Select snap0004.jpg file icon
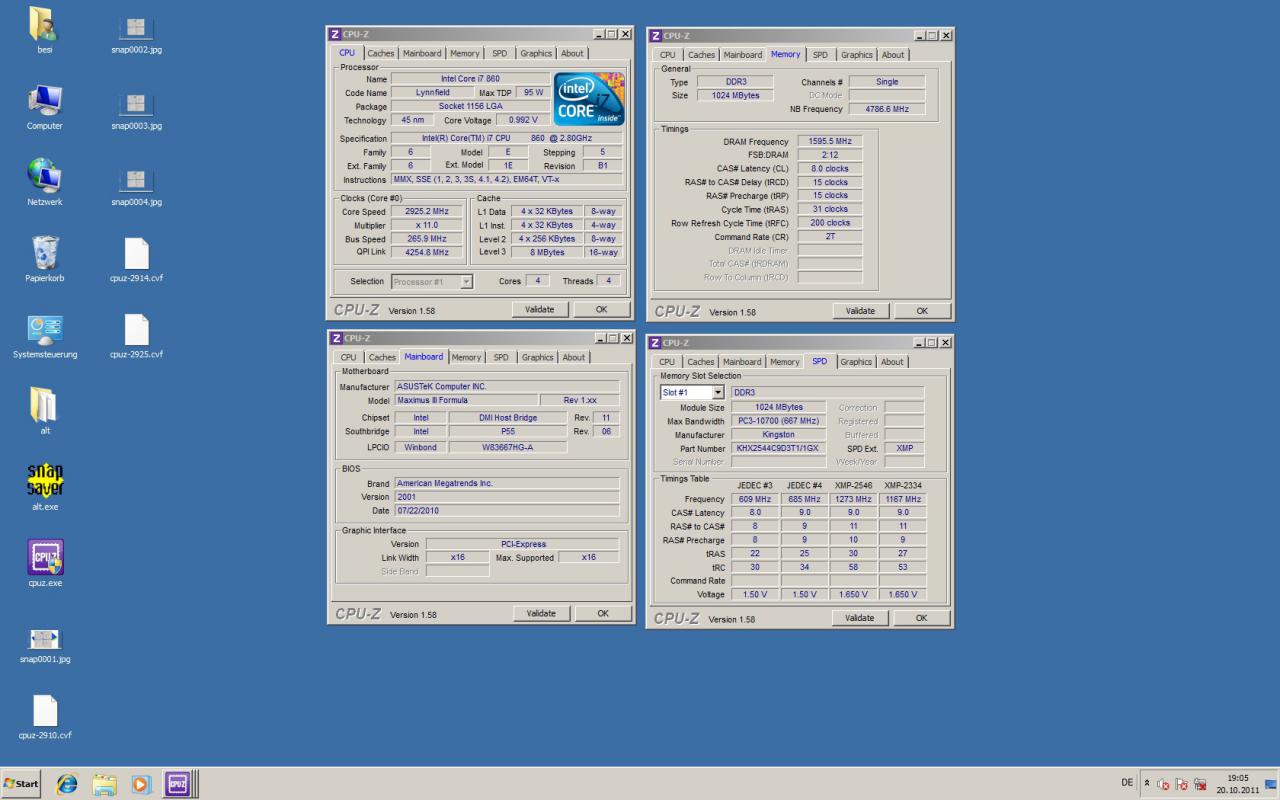The image size is (1280, 800). tap(136, 186)
